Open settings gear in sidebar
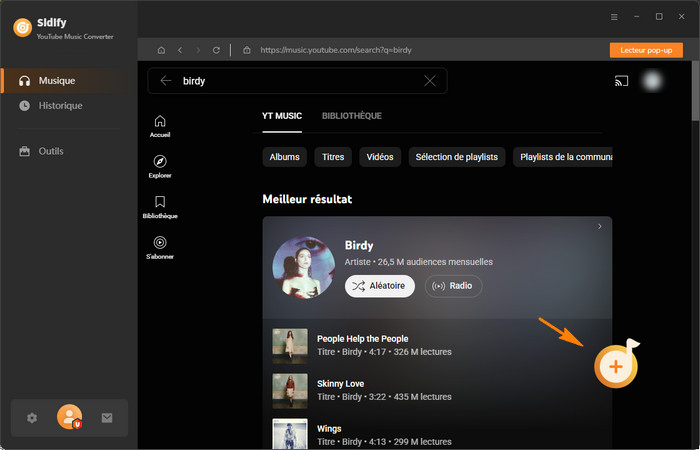Viewport: 700px width, 450px height. (32, 418)
